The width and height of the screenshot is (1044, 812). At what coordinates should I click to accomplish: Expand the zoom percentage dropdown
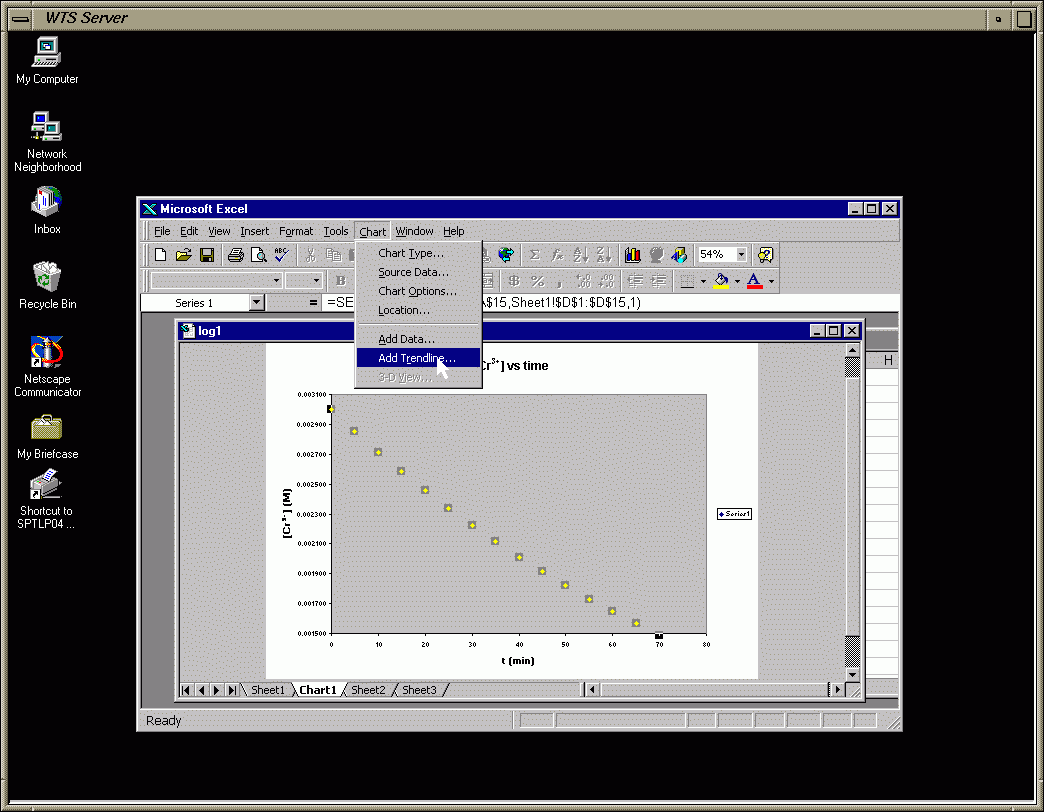(x=741, y=255)
